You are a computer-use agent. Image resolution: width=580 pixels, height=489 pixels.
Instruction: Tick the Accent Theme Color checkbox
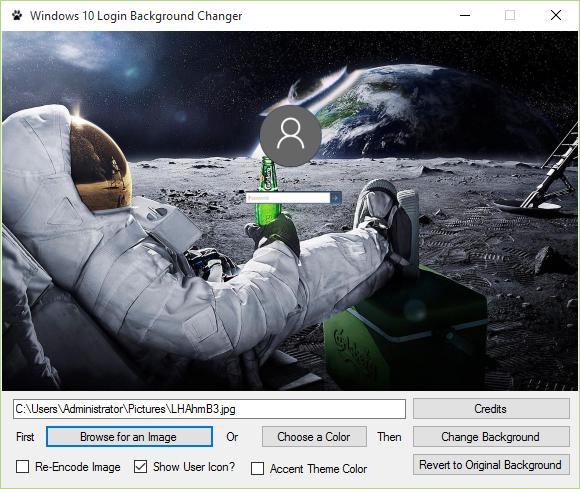click(257, 468)
